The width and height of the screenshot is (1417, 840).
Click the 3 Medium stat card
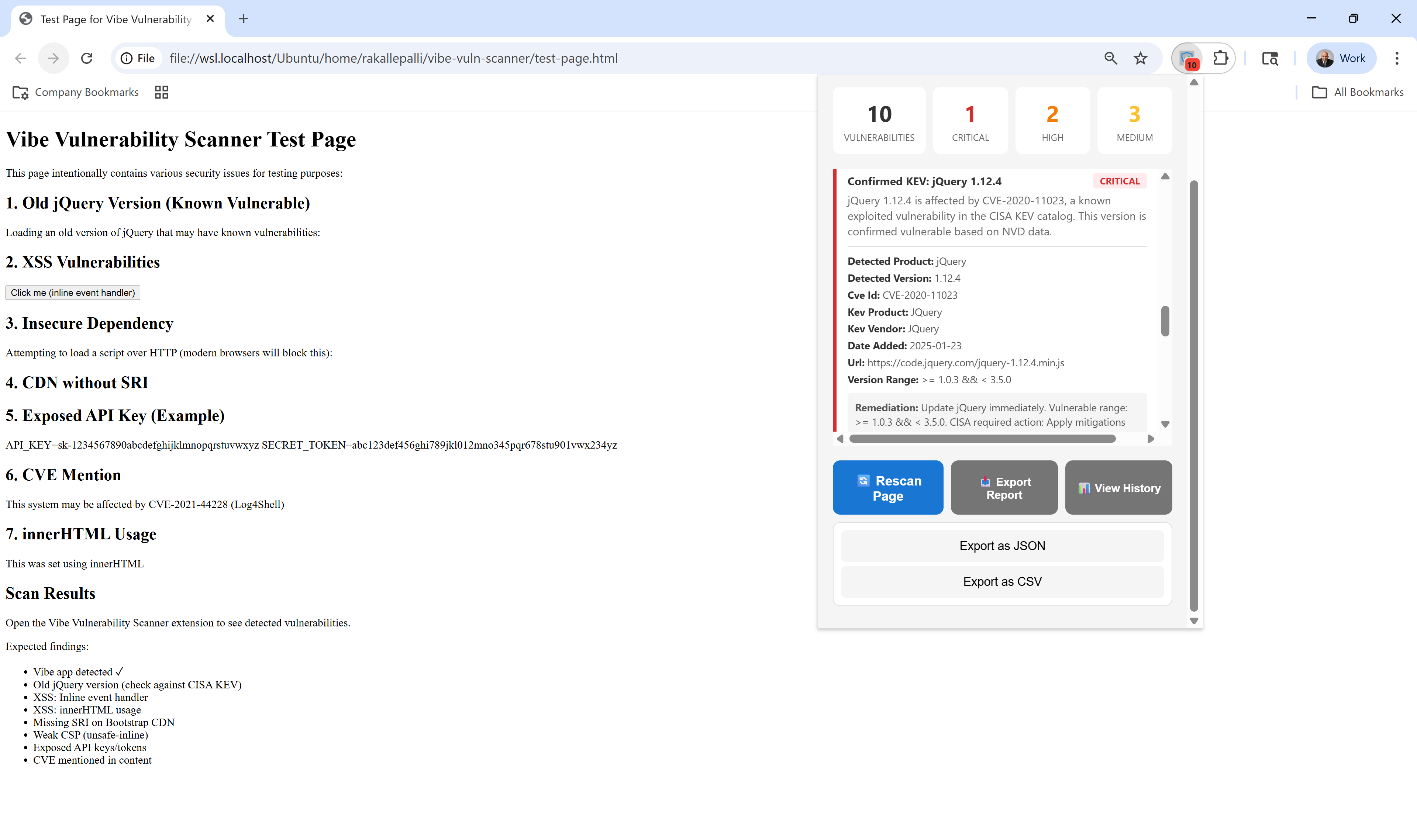pyautogui.click(x=1134, y=120)
